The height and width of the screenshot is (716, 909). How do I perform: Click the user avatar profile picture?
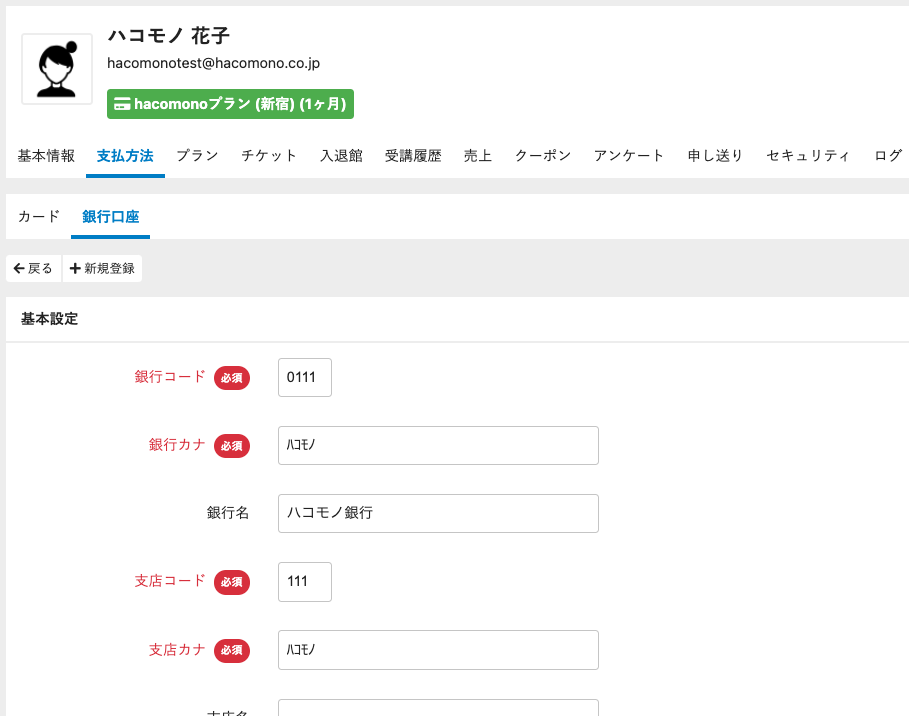(57, 69)
